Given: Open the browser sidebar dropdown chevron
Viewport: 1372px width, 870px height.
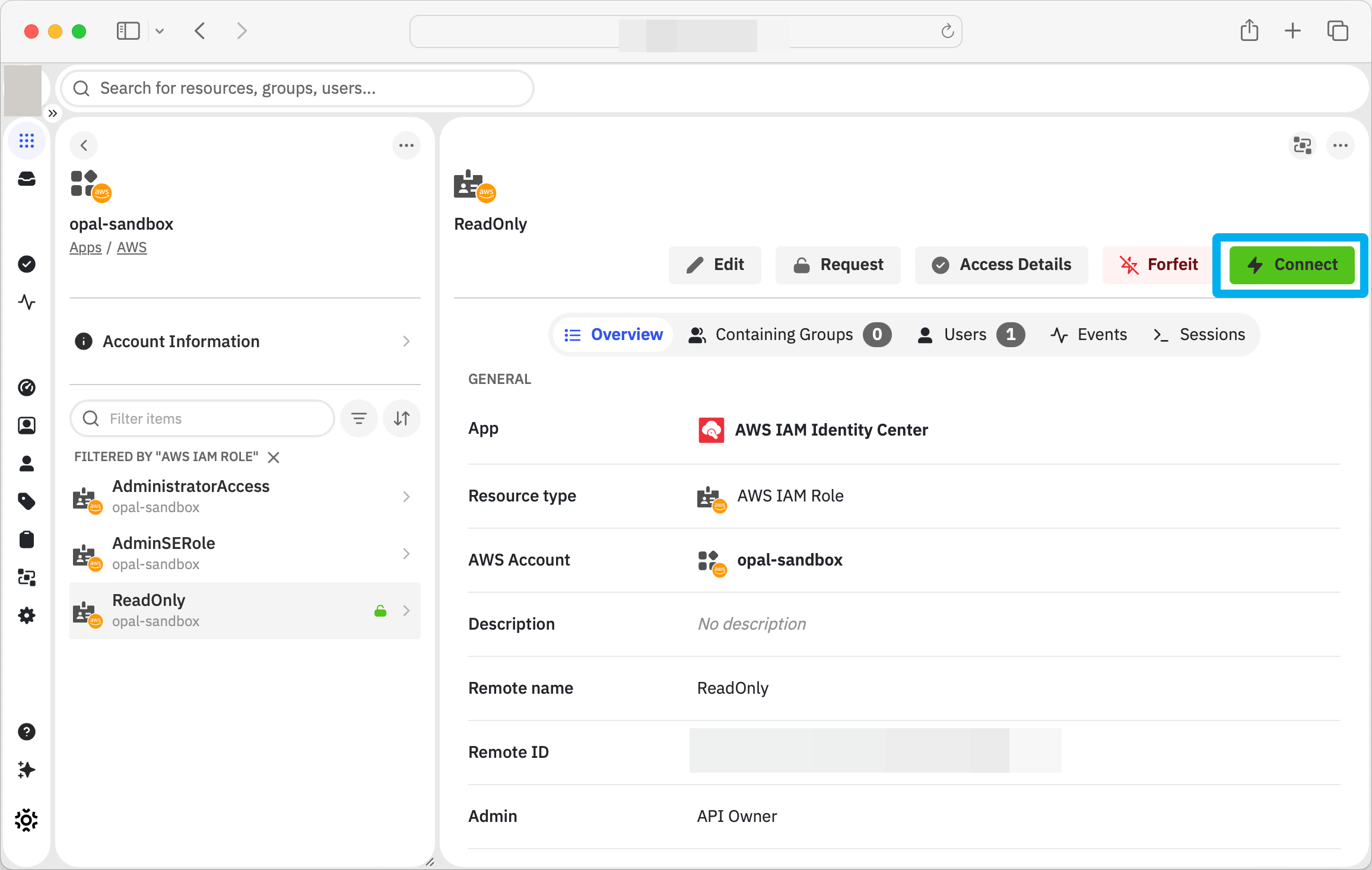Looking at the screenshot, I should (x=160, y=31).
